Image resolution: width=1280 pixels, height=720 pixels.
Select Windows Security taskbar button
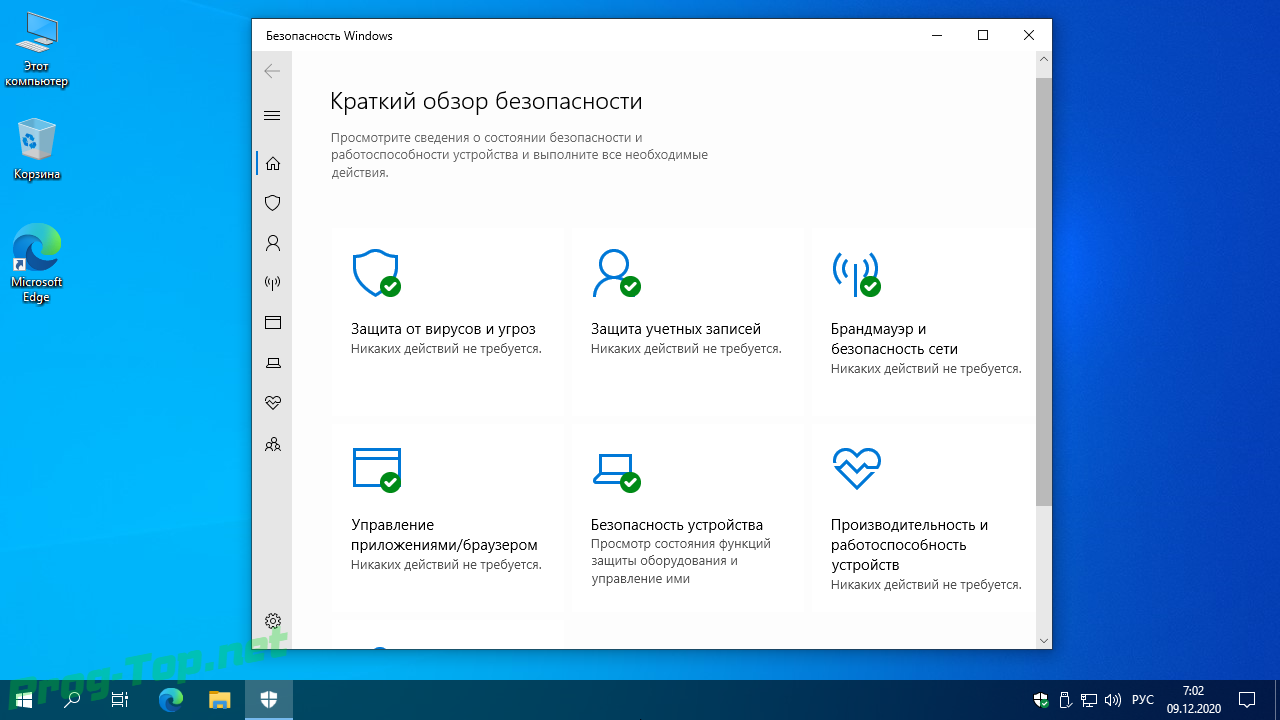(x=268, y=700)
